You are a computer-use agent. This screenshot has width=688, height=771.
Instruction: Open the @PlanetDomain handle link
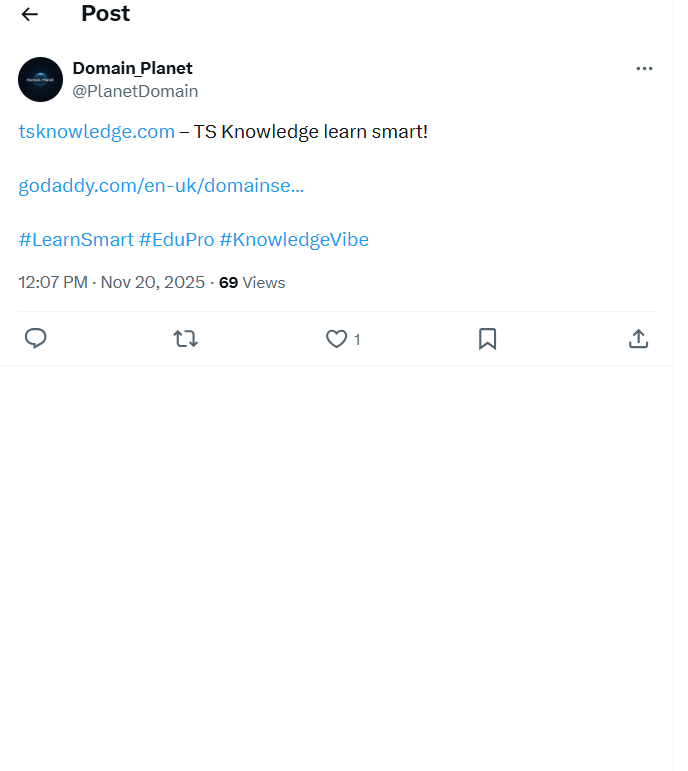(x=135, y=91)
